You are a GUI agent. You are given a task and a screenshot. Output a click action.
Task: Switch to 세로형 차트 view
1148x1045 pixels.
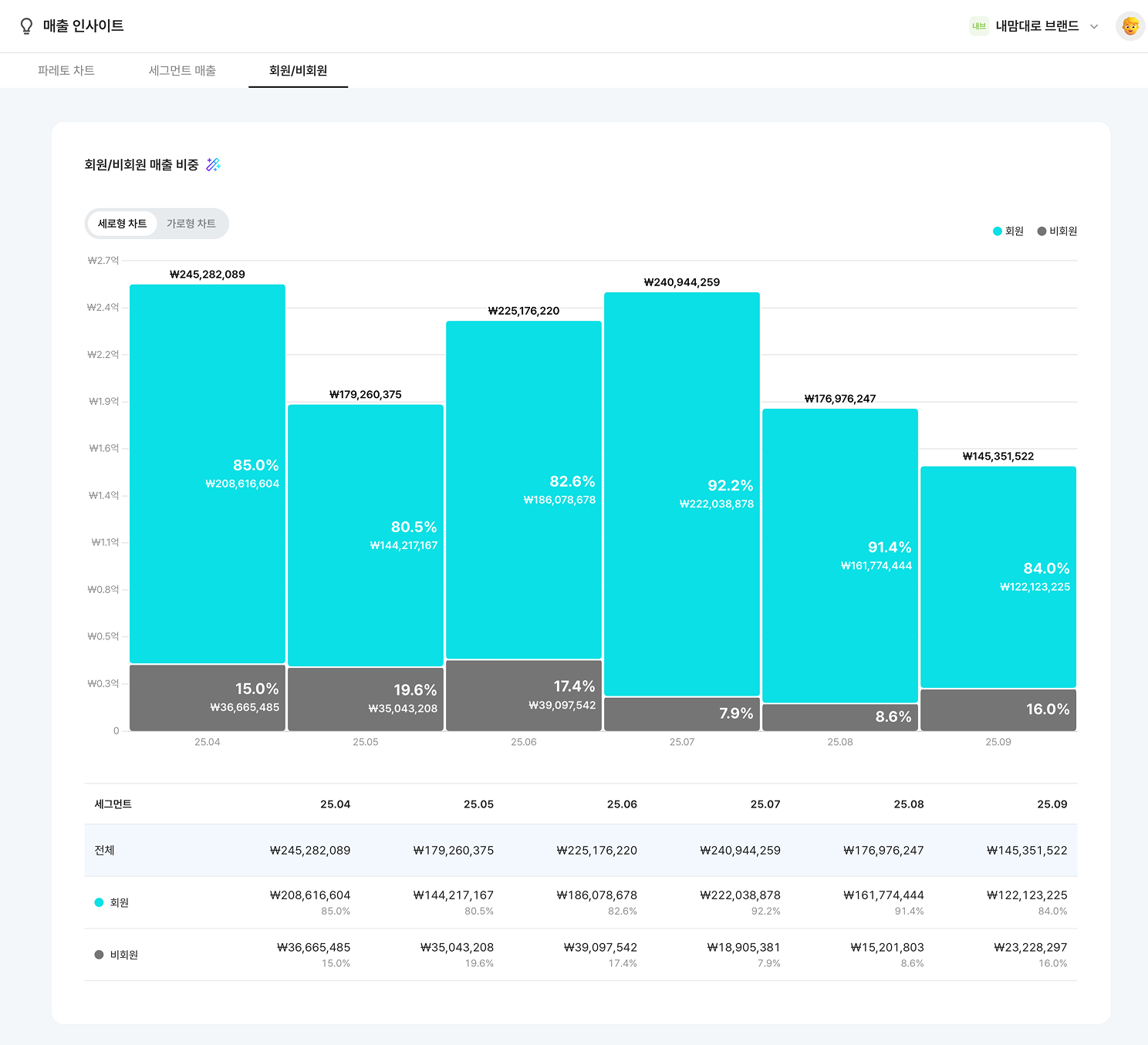point(122,224)
